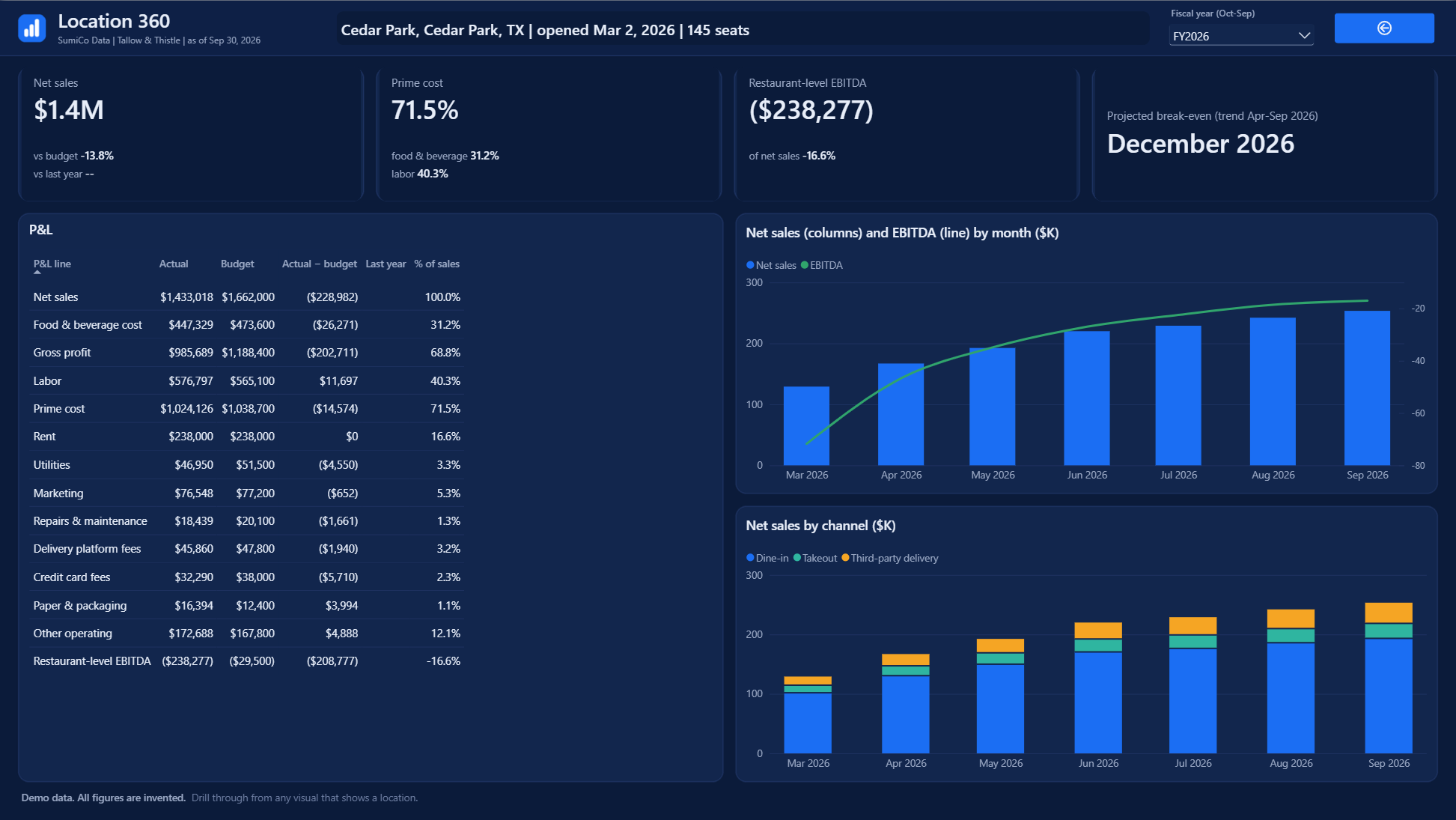Click the Sep 2026 net sales column
Image resolution: width=1456 pixels, height=820 pixels.
click(x=1367, y=388)
